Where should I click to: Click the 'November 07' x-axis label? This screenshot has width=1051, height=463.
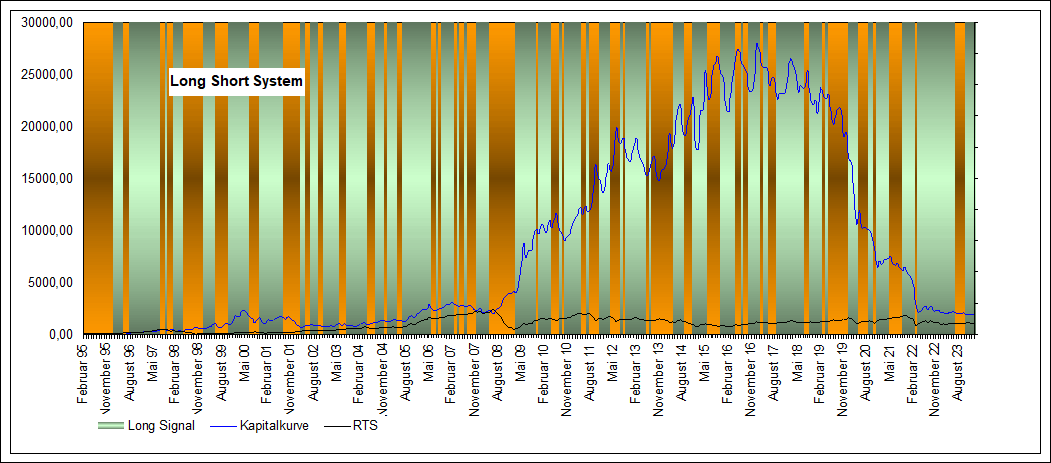pyautogui.click(x=474, y=380)
